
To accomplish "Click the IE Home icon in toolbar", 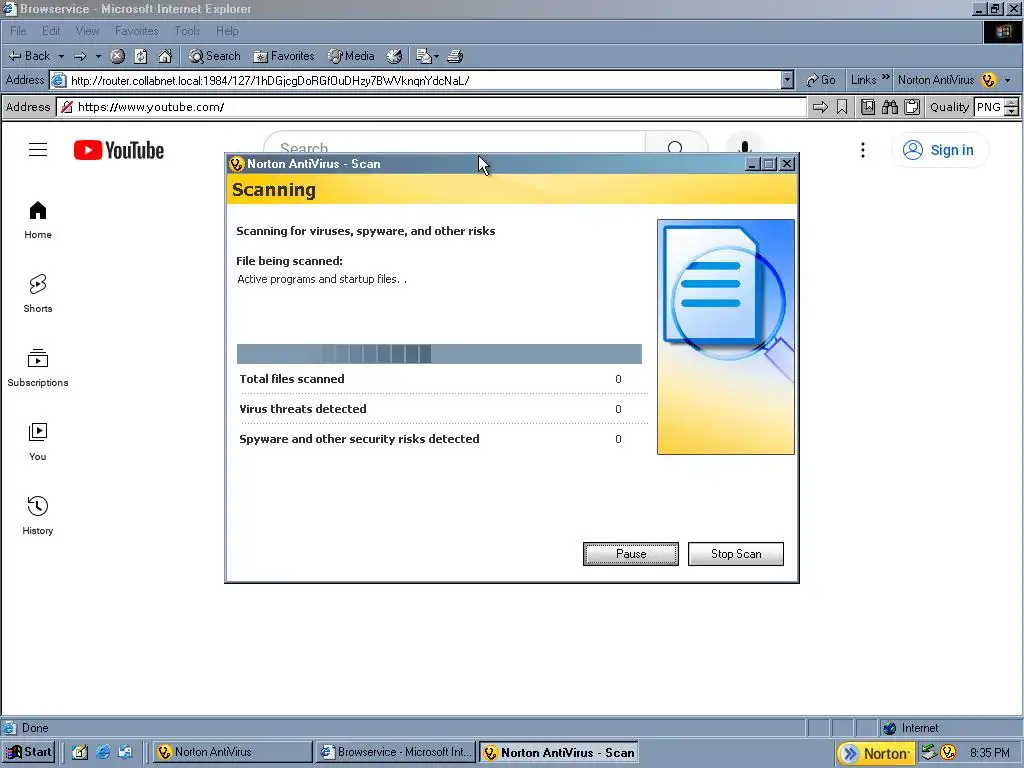I will click(x=165, y=56).
